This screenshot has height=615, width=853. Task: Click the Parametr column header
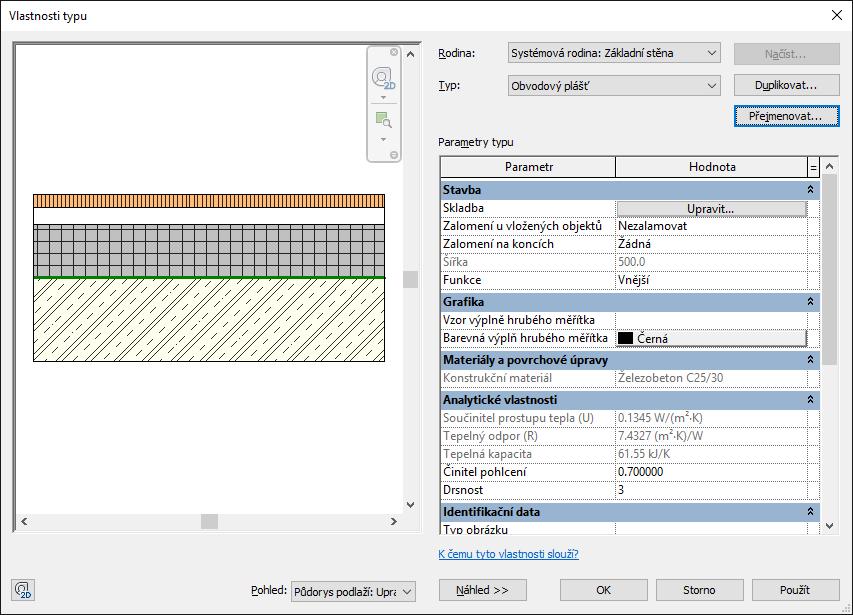tap(528, 167)
